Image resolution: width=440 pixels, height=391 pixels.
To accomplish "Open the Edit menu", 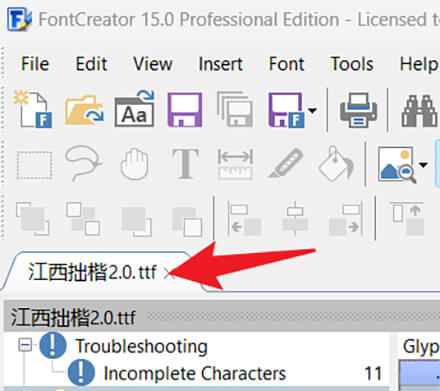I will (91, 64).
